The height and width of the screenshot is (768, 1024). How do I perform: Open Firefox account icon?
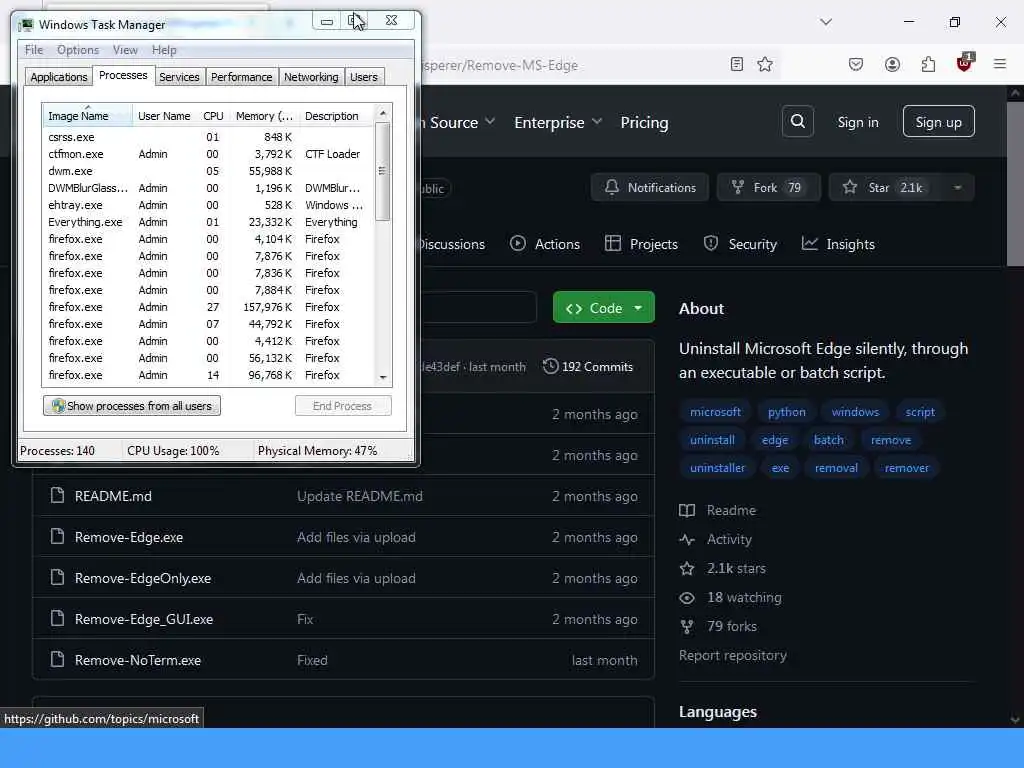point(892,64)
